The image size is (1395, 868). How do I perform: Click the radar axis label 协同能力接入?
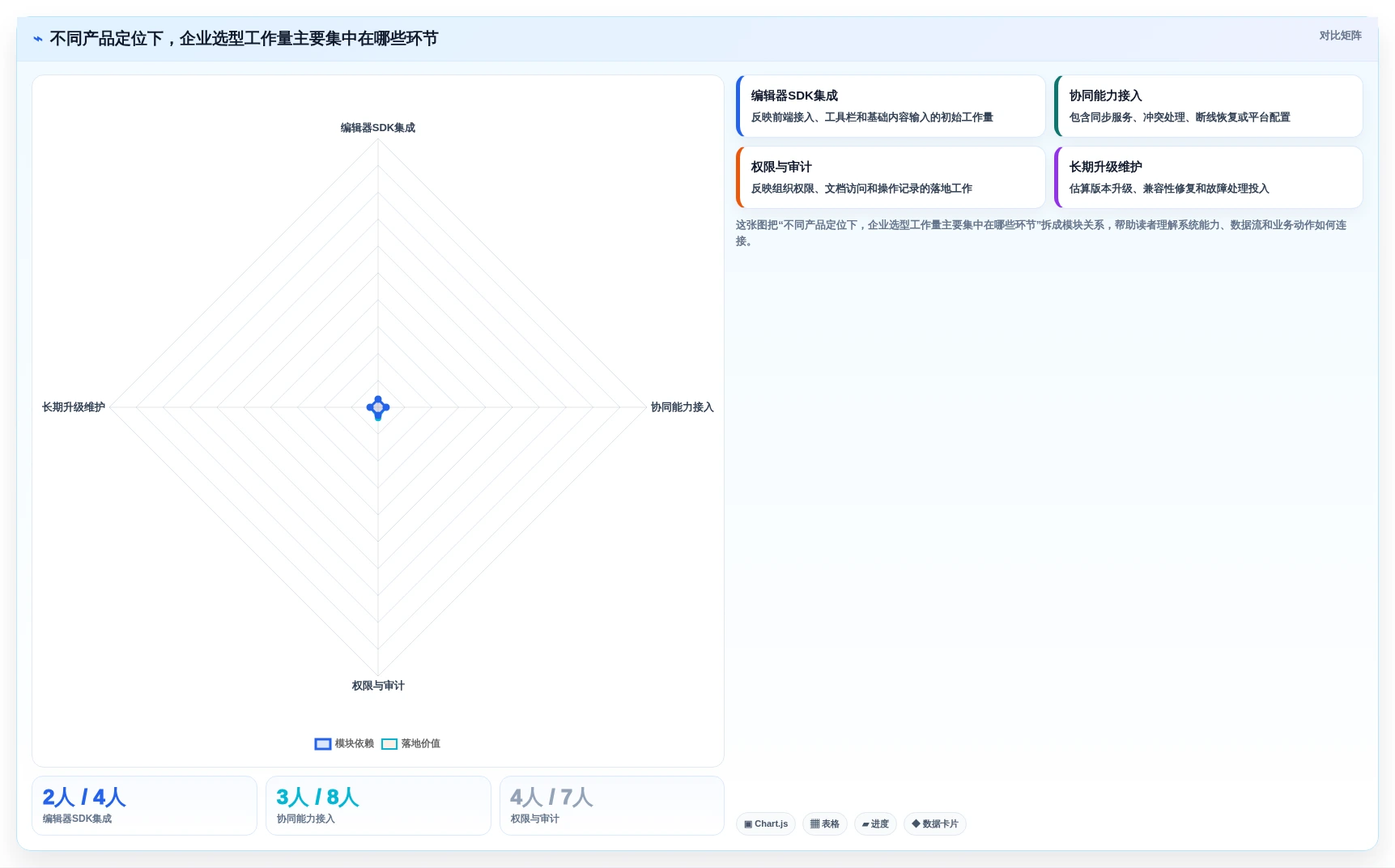pyautogui.click(x=683, y=407)
